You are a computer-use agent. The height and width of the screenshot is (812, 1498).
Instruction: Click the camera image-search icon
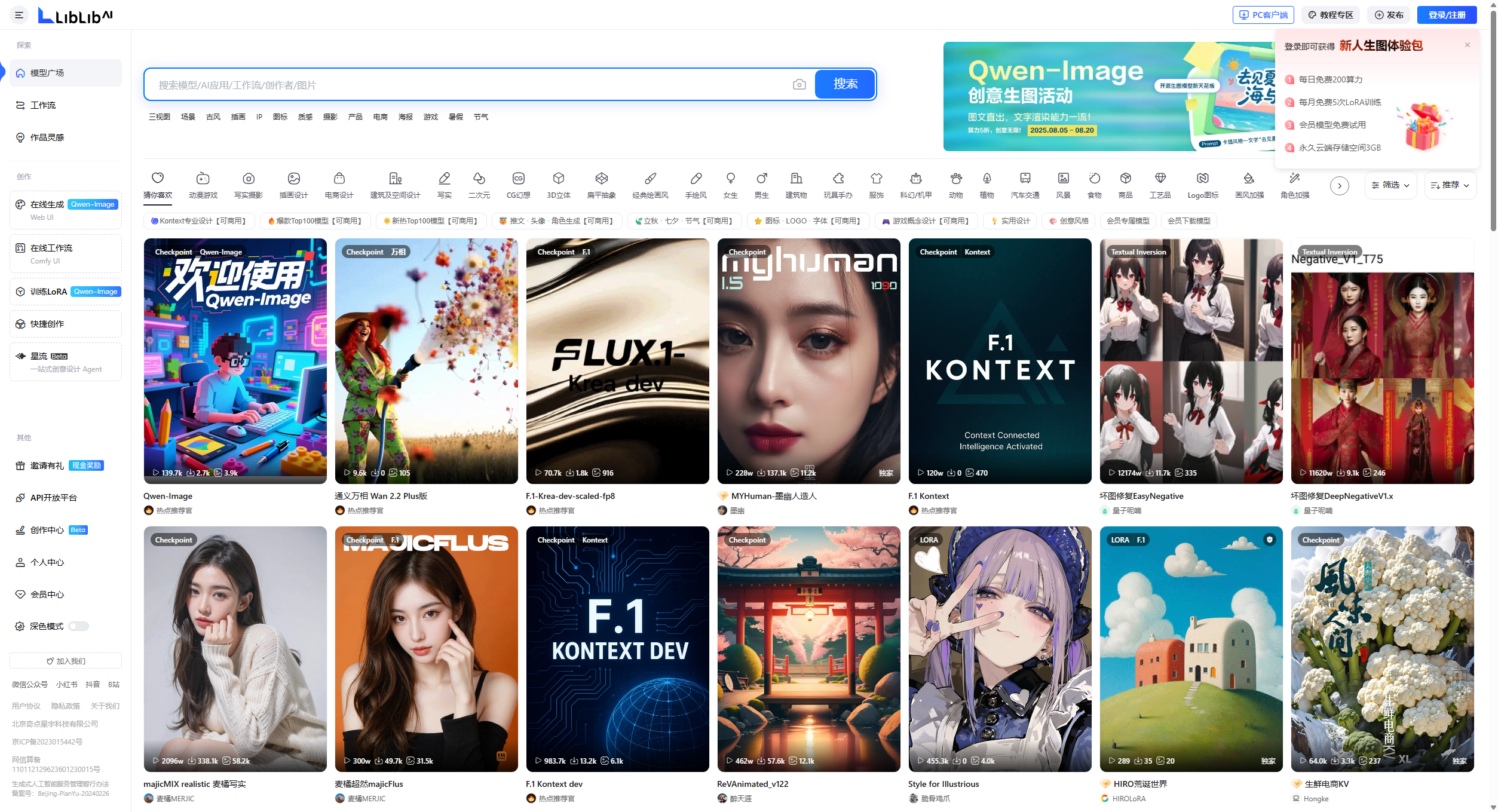tap(799, 85)
